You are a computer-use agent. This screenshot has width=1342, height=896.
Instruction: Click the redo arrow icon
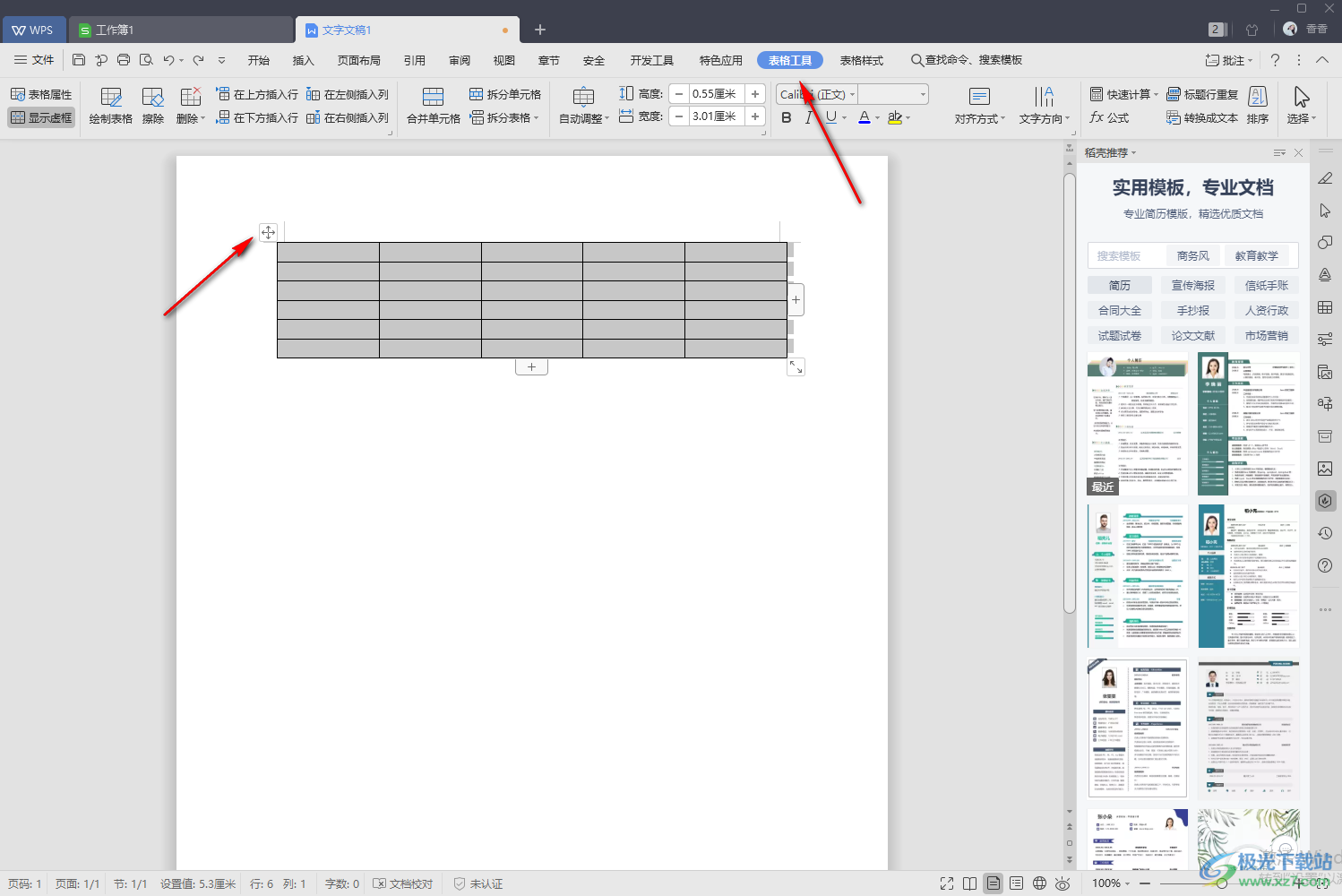198,60
